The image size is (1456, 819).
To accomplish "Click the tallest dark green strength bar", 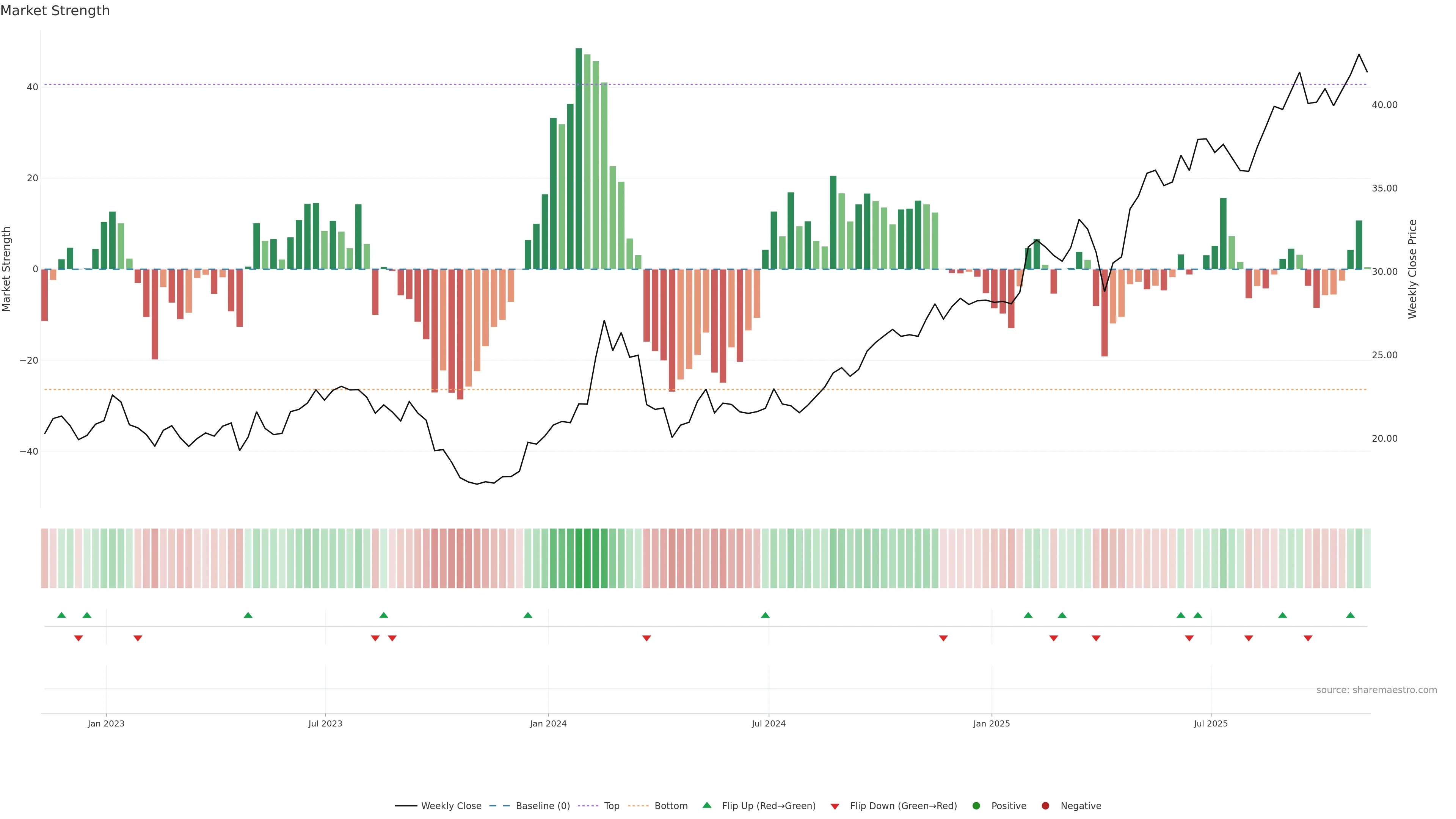I will (x=579, y=158).
